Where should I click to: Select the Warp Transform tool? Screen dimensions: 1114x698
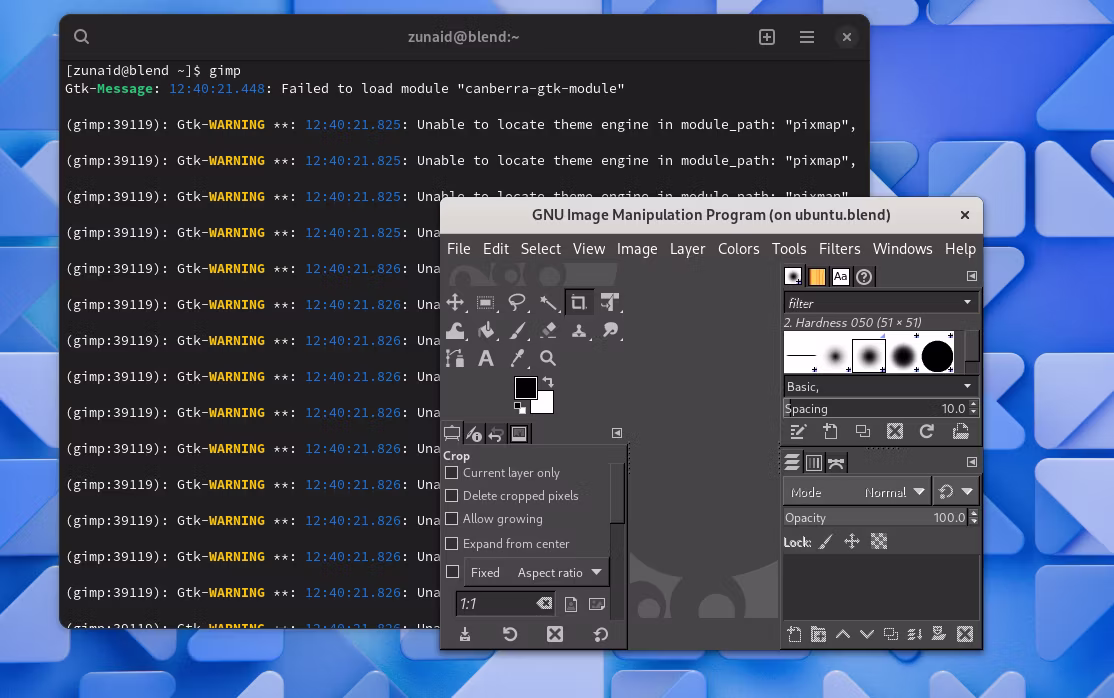(455, 331)
